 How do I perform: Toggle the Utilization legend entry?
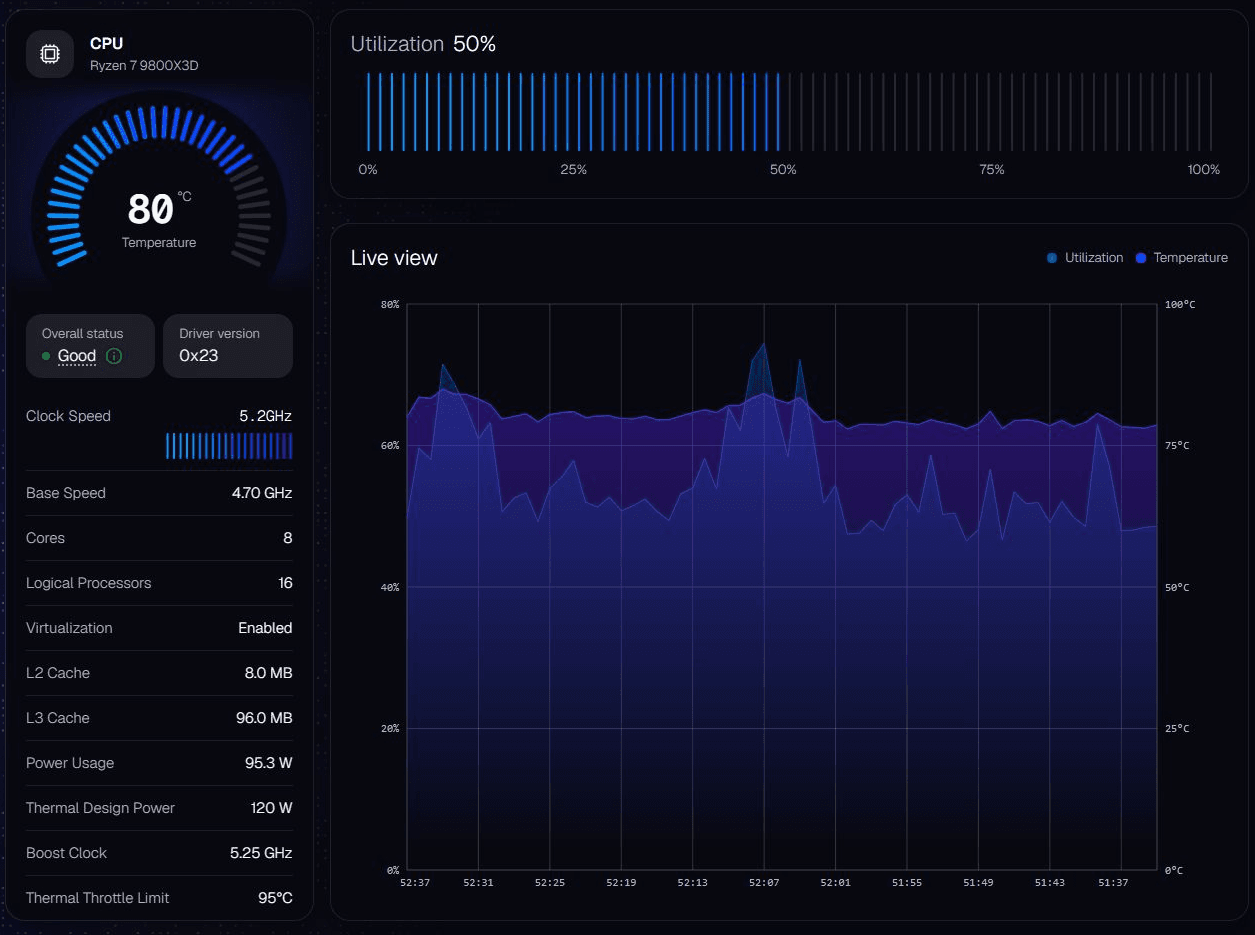(x=1085, y=258)
